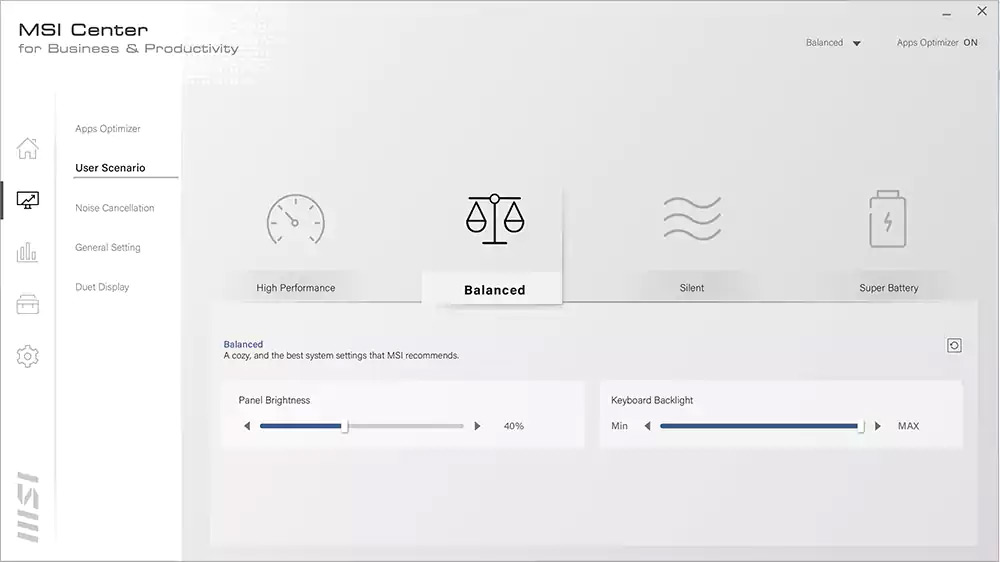Screen dimensions: 1000x562
Task: Open the toolbox support icon
Action: point(28,305)
